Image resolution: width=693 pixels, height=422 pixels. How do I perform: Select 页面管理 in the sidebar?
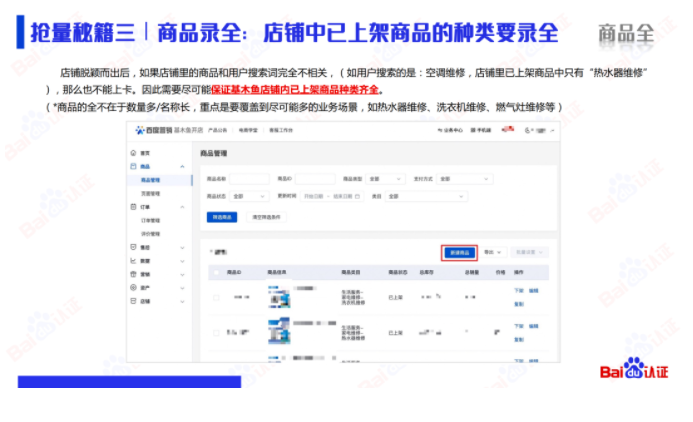[x=150, y=194]
